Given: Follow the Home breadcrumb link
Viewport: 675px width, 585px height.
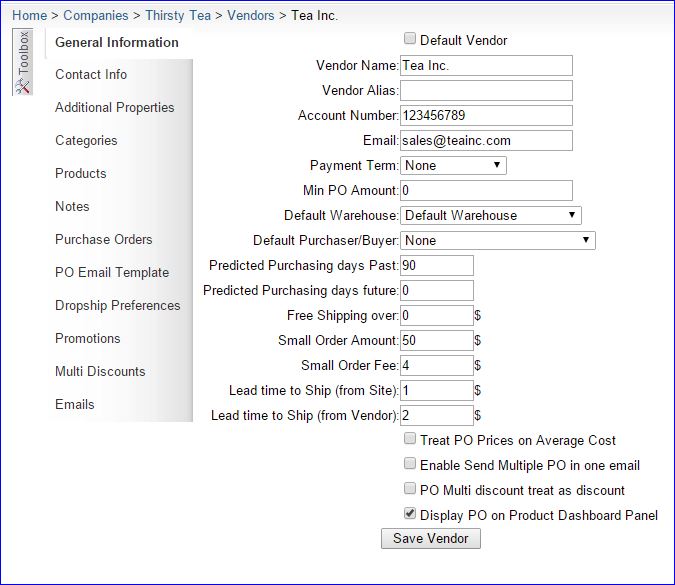Looking at the screenshot, I should point(29,15).
